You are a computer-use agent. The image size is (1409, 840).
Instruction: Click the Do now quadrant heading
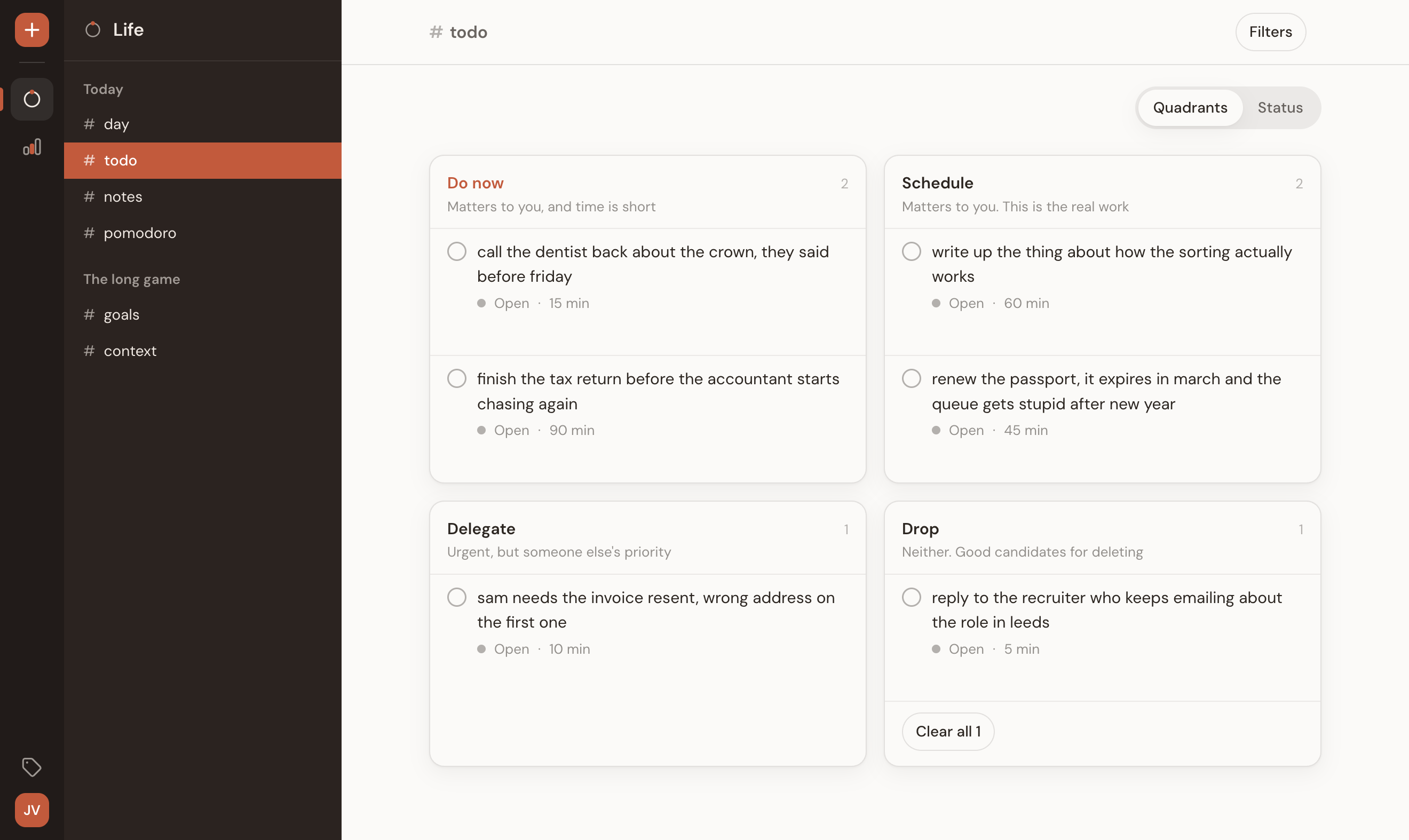[x=475, y=183]
